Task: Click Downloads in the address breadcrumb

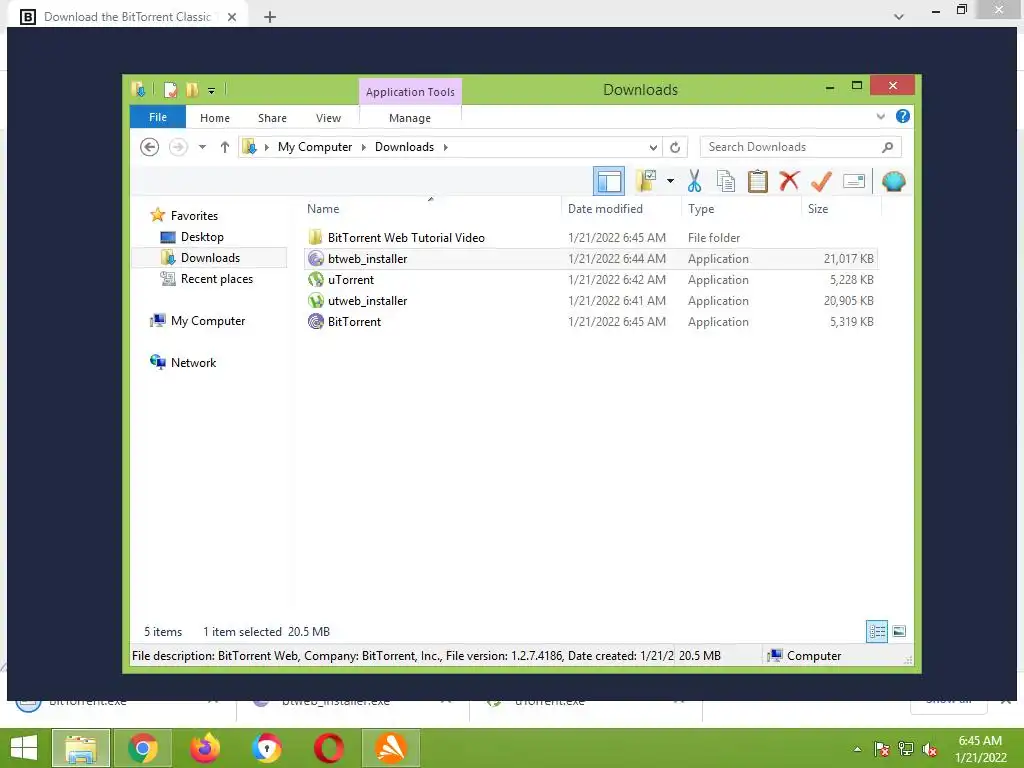Action: [x=404, y=147]
